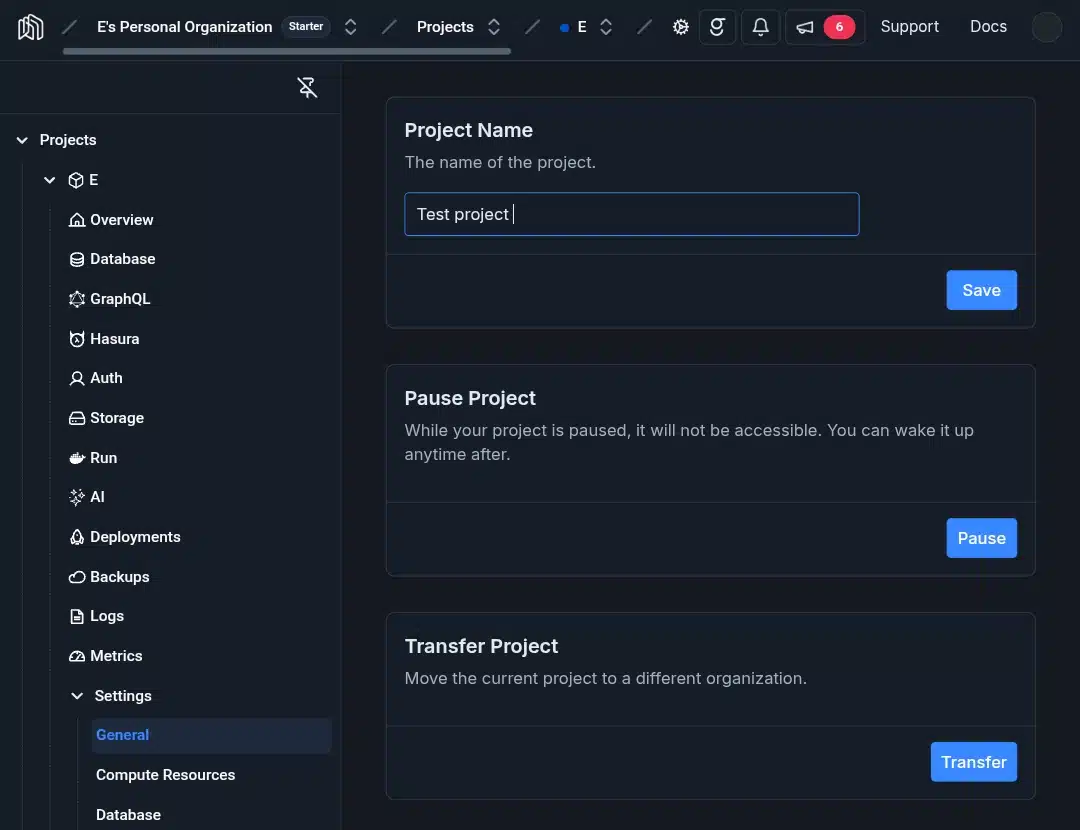Pause the project
Viewport: 1080px width, 830px height.
click(981, 538)
